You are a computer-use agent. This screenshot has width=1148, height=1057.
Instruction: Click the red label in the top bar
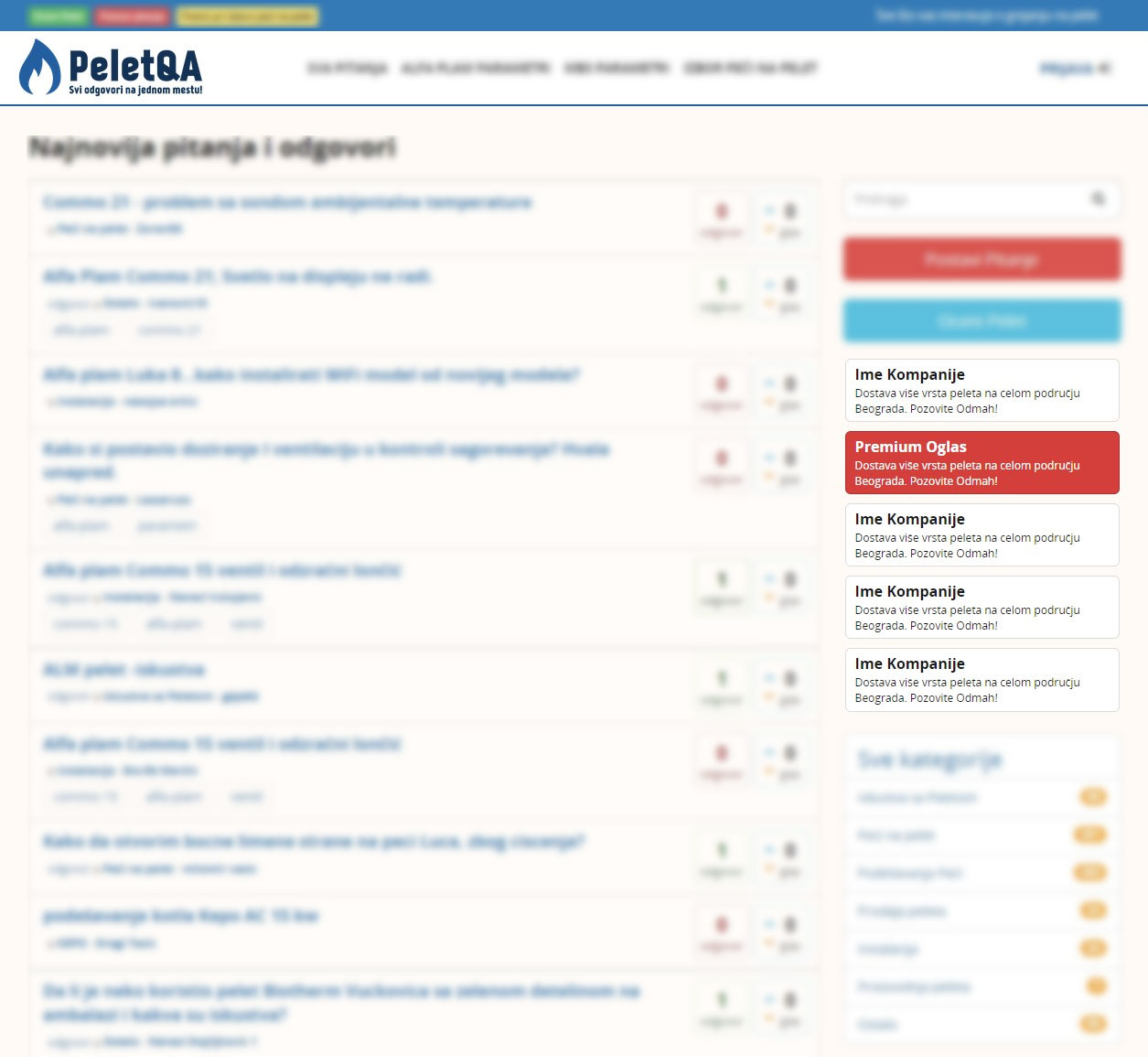[132, 16]
